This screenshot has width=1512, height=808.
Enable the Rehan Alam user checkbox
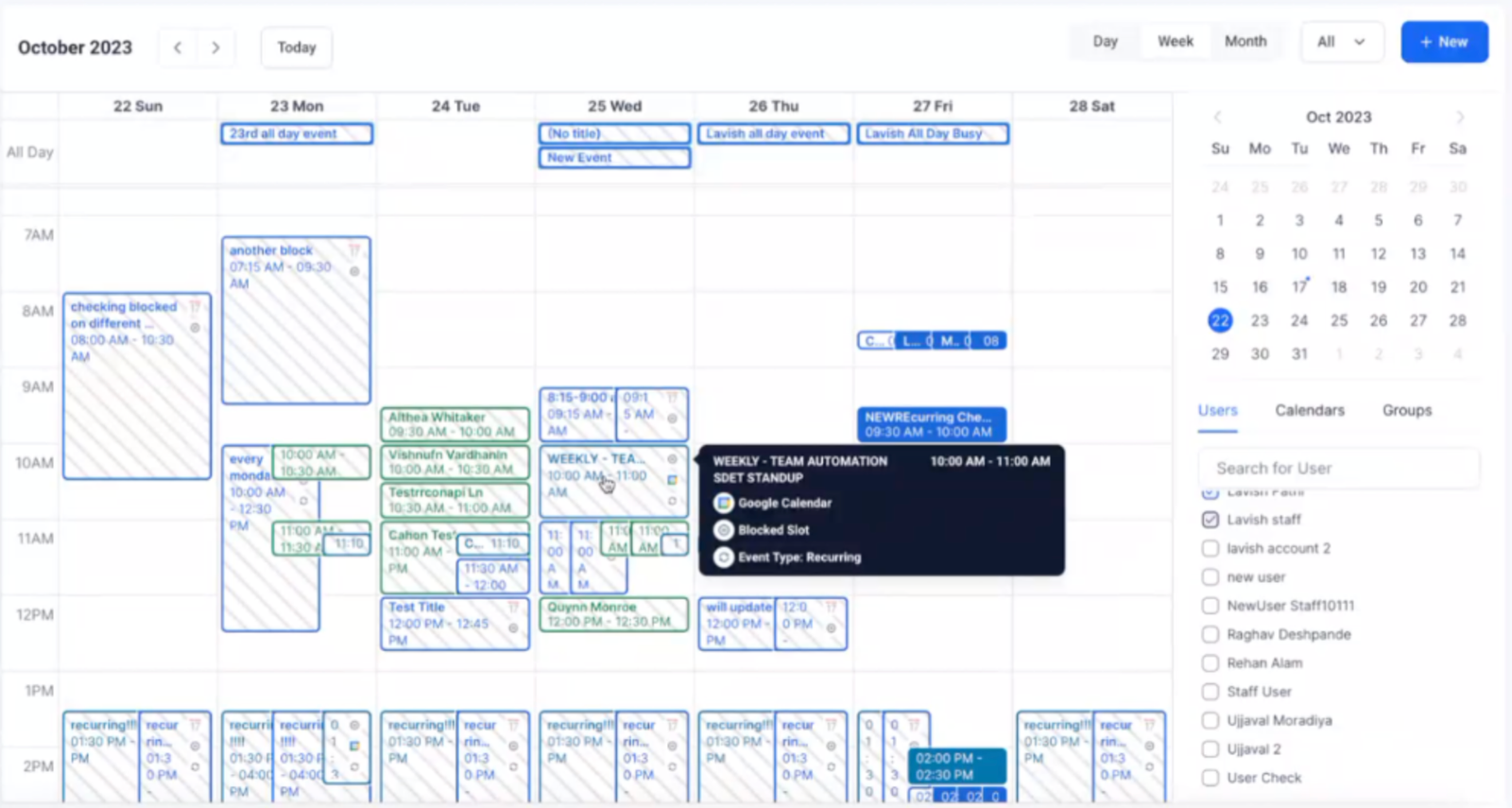coord(1211,662)
